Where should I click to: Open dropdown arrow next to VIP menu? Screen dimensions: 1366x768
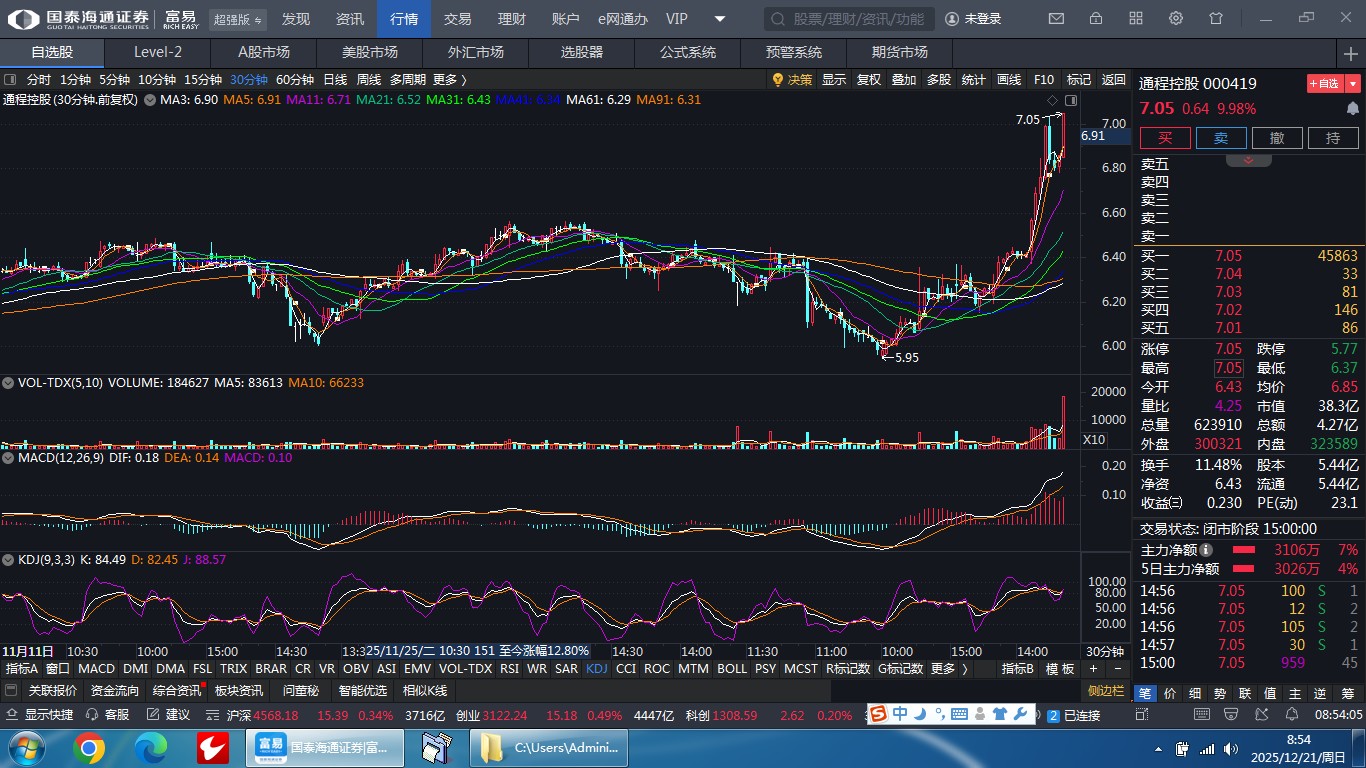pyautogui.click(x=720, y=19)
